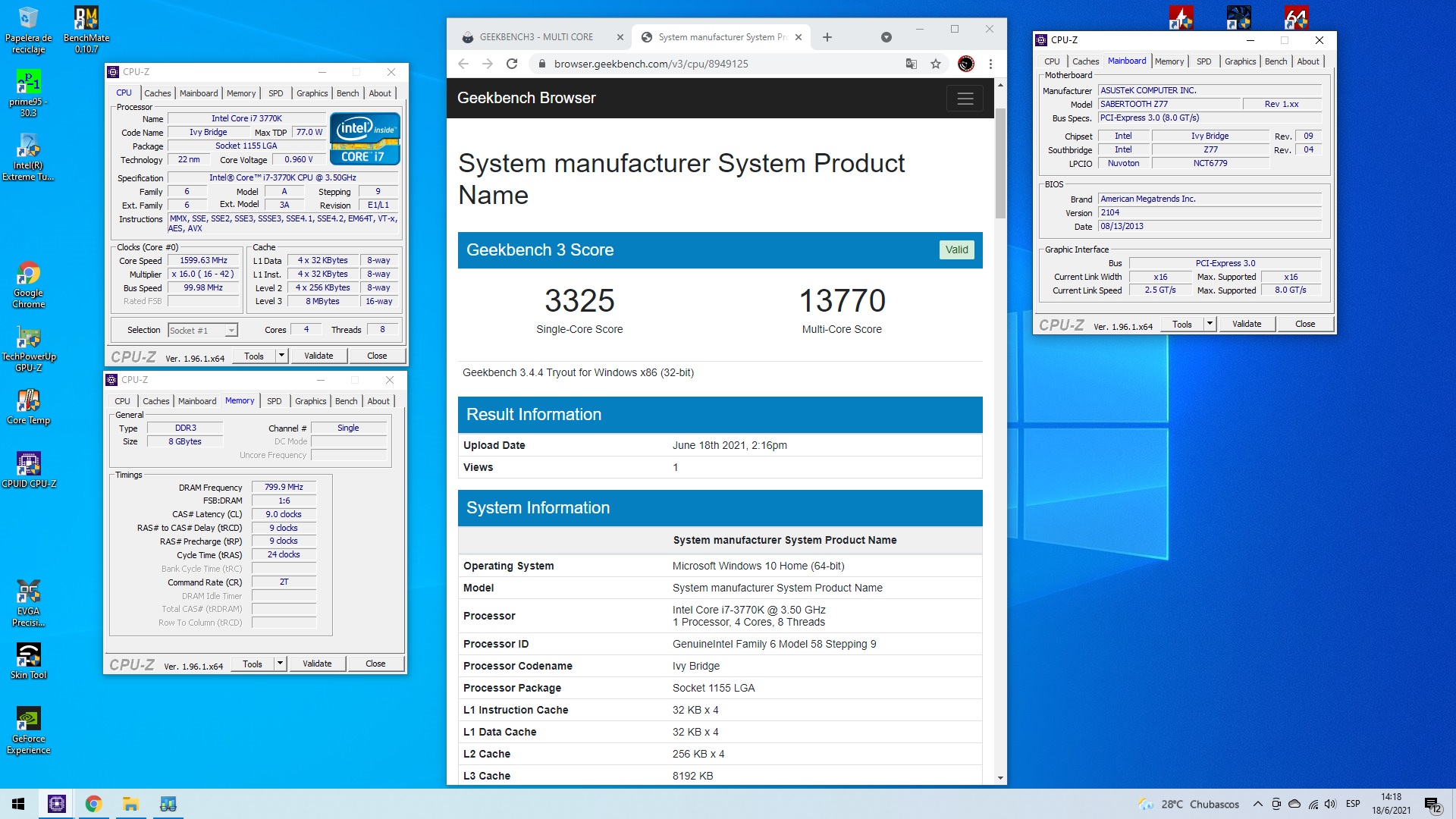Launch Google Chrome from the desktop
The height and width of the screenshot is (819, 1456).
click(28, 285)
